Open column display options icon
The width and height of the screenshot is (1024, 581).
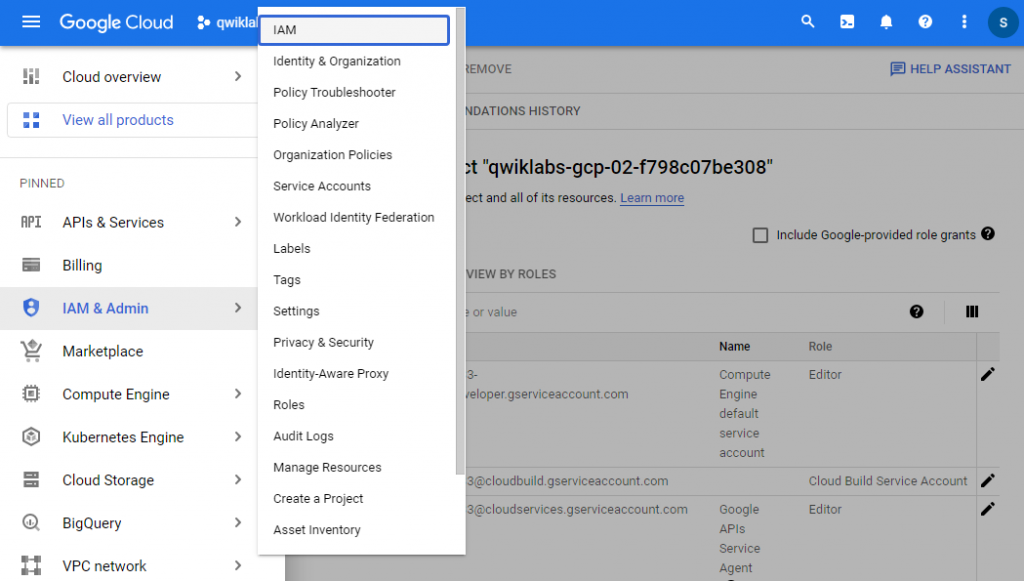[x=972, y=311]
